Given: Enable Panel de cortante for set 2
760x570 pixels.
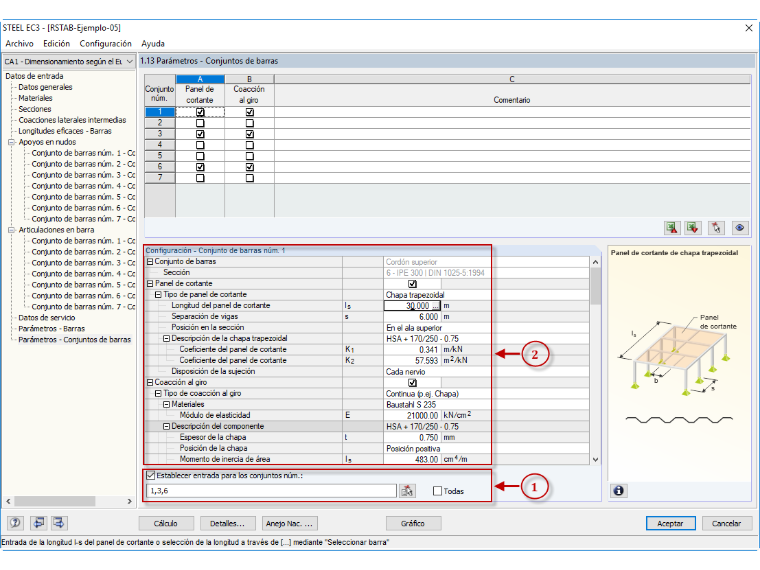Looking at the screenshot, I should 200,123.
